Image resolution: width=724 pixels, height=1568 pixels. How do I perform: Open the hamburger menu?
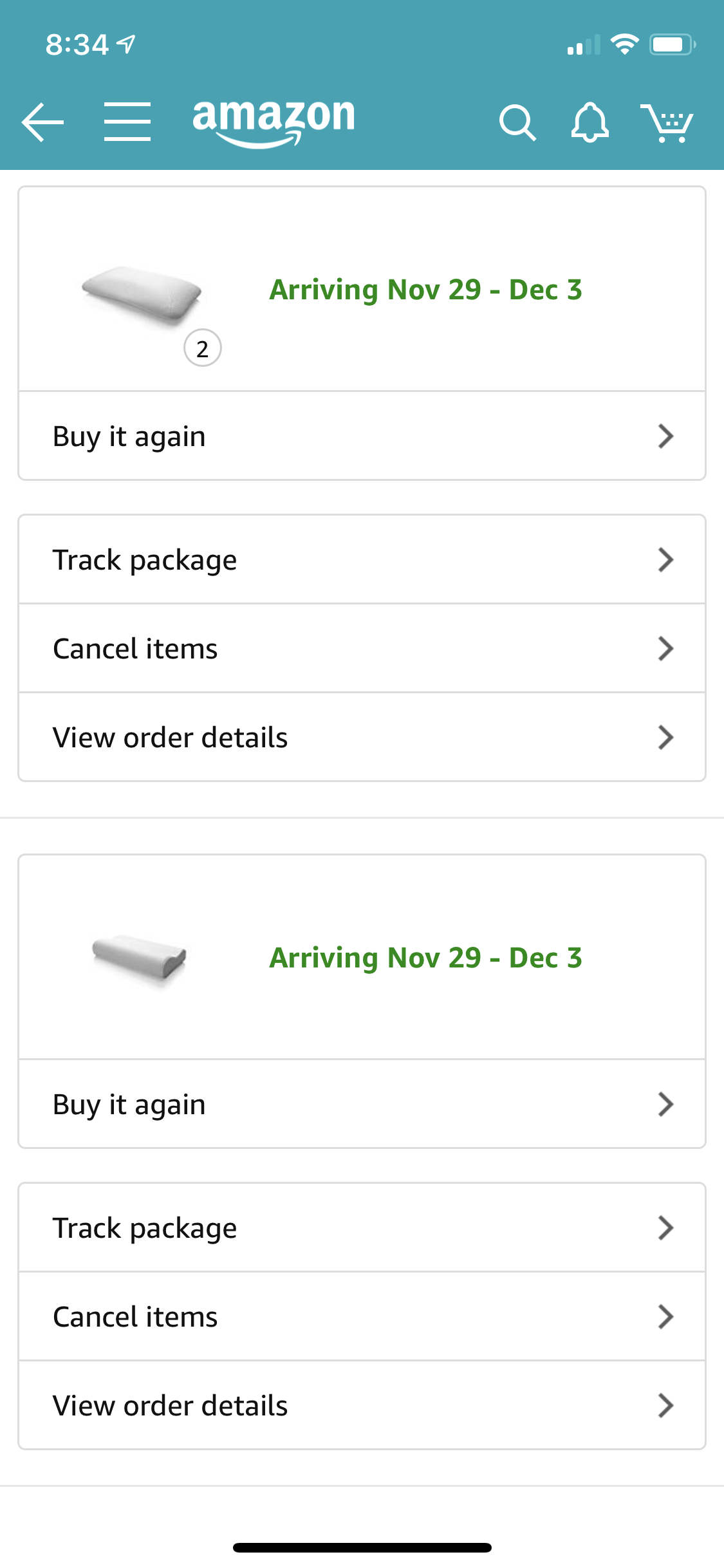[x=127, y=122]
